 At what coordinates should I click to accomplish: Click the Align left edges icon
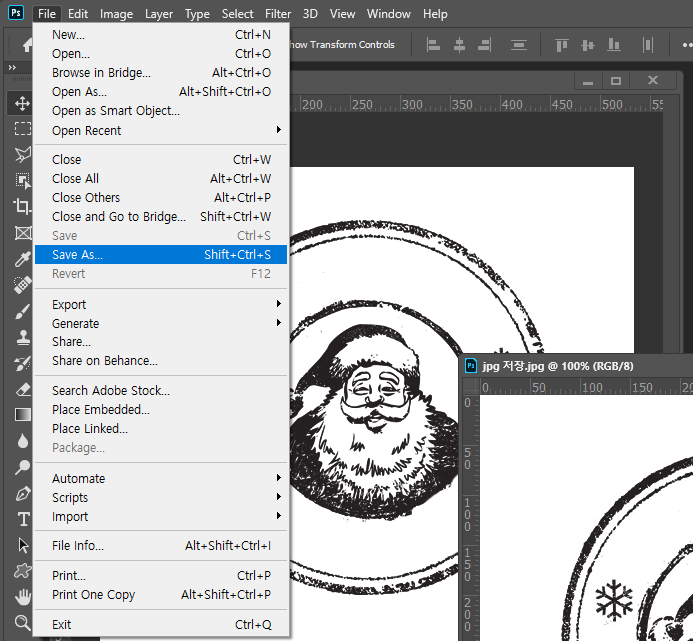(433, 45)
